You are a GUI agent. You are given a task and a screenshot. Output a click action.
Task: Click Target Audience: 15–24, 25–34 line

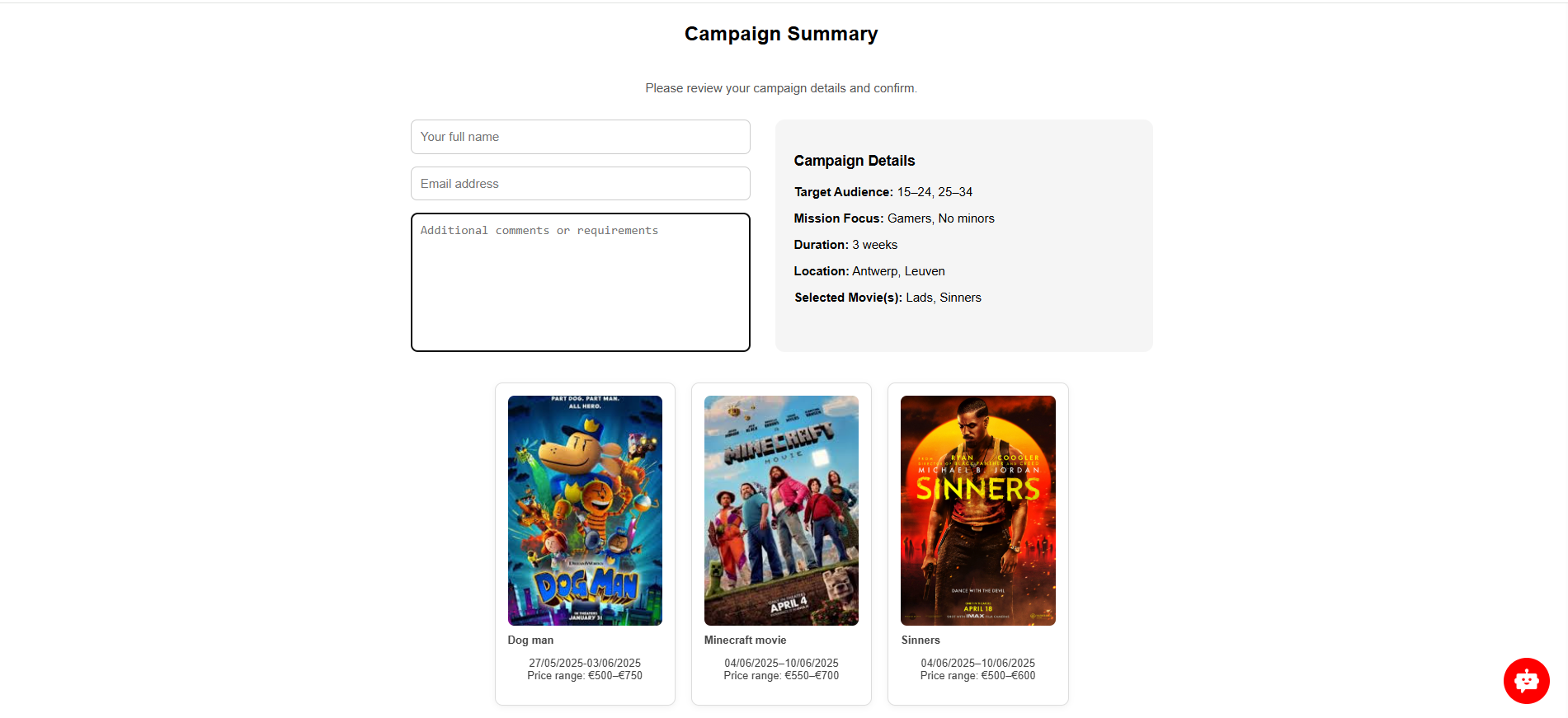click(883, 192)
